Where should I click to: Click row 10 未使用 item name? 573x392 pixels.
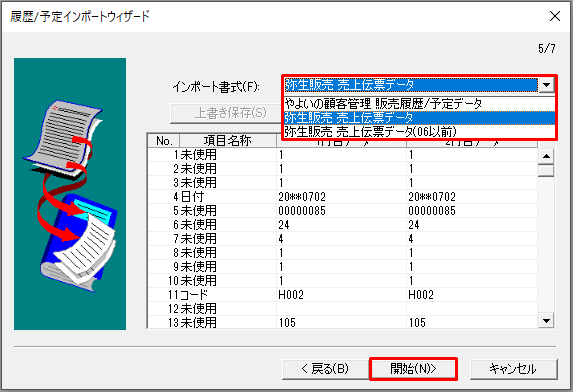[x=199, y=281]
